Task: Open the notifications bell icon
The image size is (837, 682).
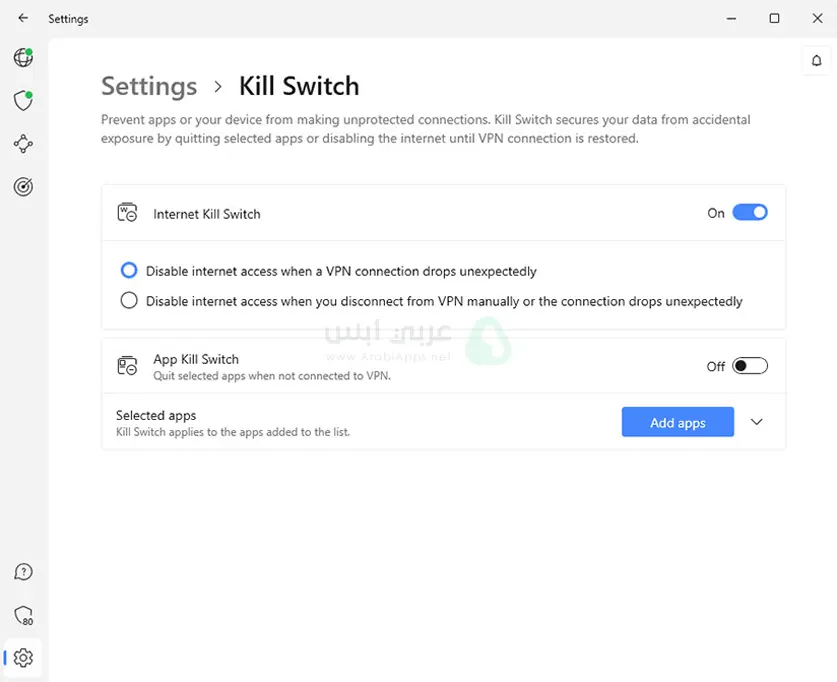Action: point(816,60)
